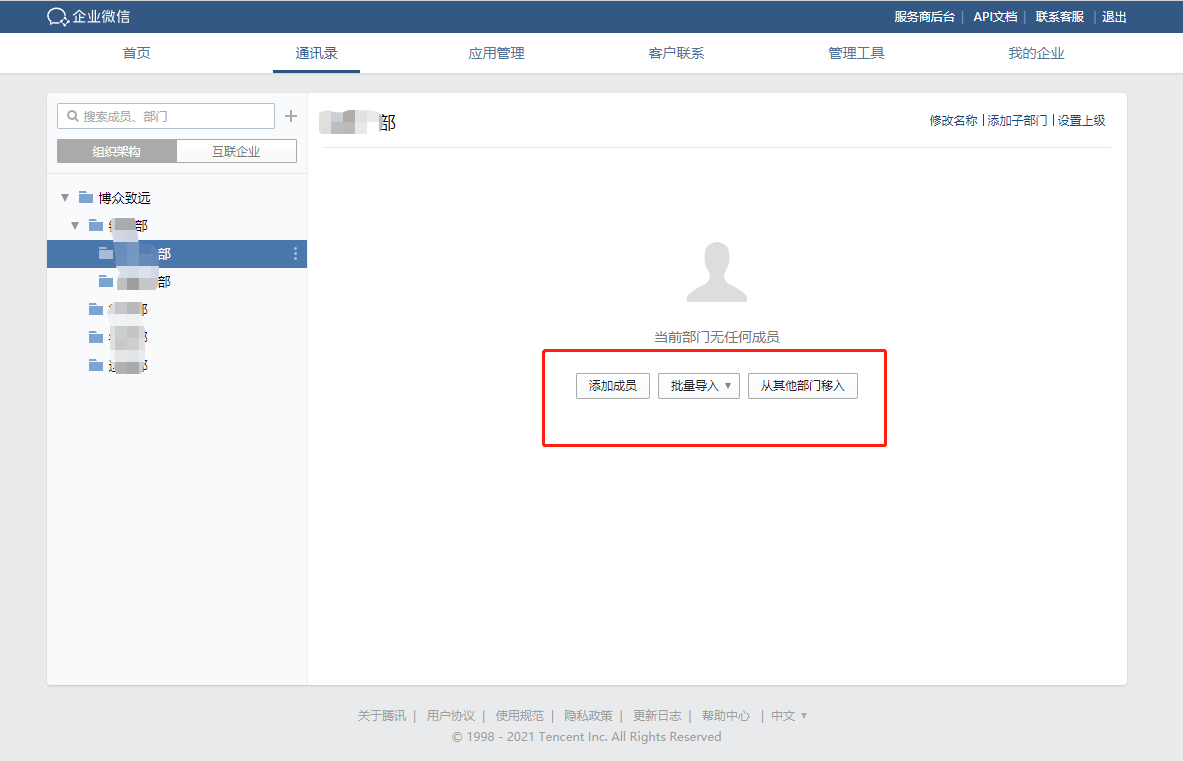Click the WeChat Work logo icon
This screenshot has width=1183, height=761.
tap(58, 17)
